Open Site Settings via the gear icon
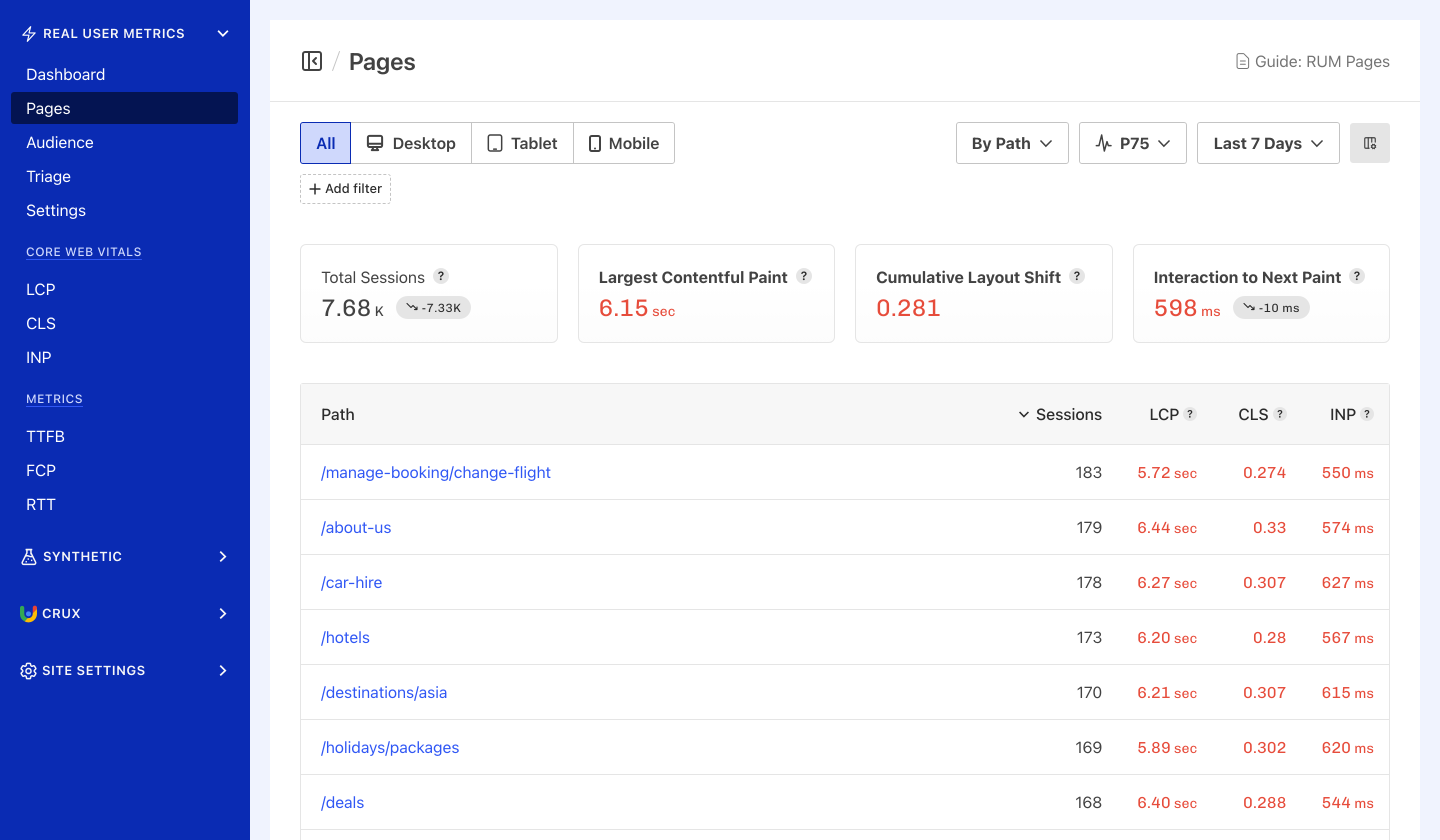1440x840 pixels. 28,670
